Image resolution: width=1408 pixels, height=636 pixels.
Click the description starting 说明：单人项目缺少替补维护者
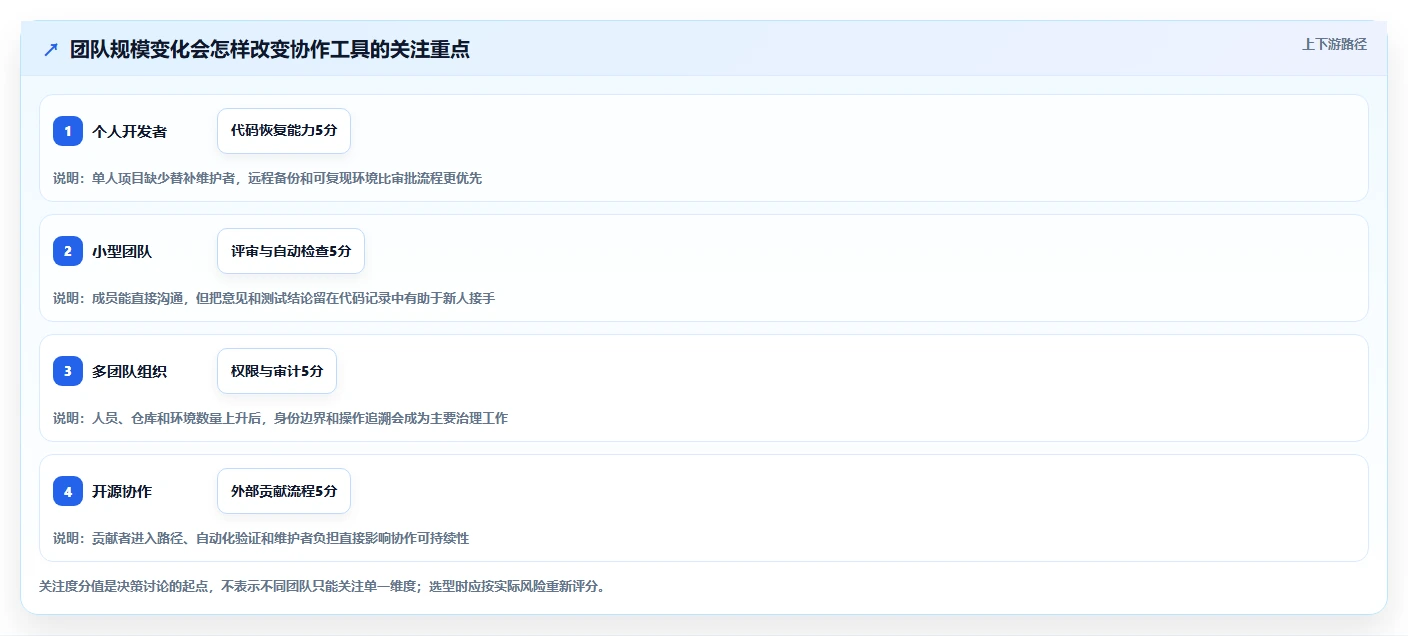point(267,178)
